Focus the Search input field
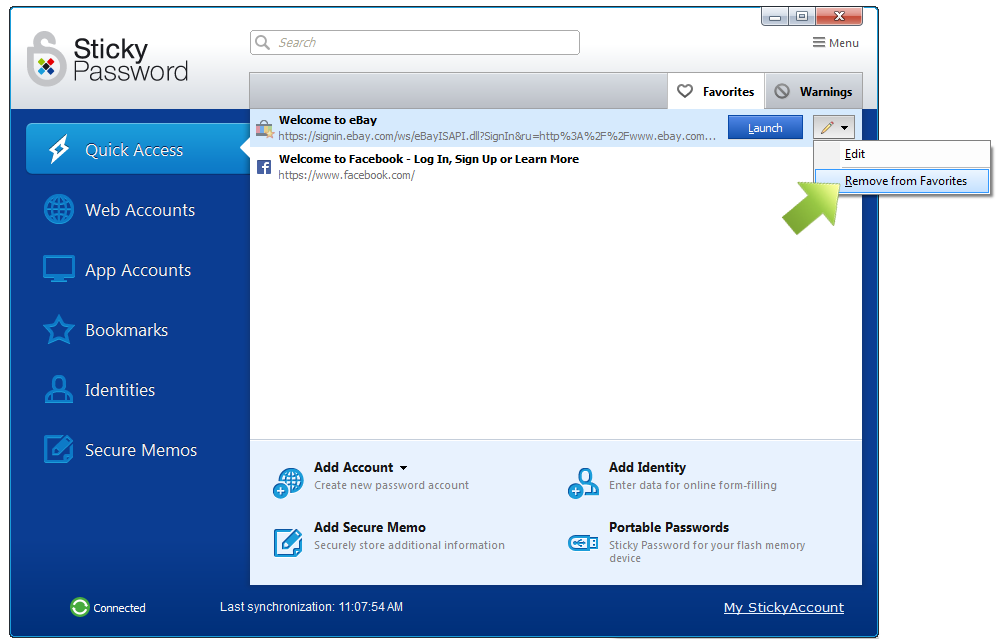The image size is (1008, 639). click(415, 42)
